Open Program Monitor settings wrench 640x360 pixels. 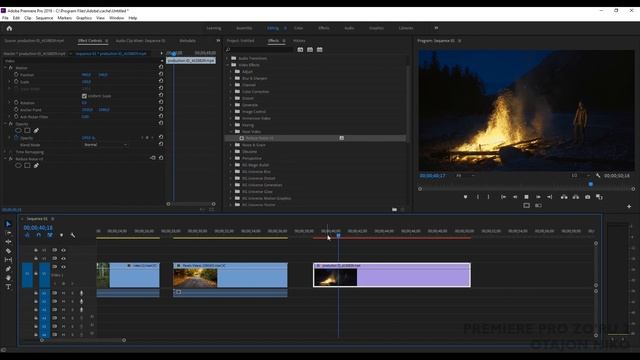pyautogui.click(x=598, y=176)
